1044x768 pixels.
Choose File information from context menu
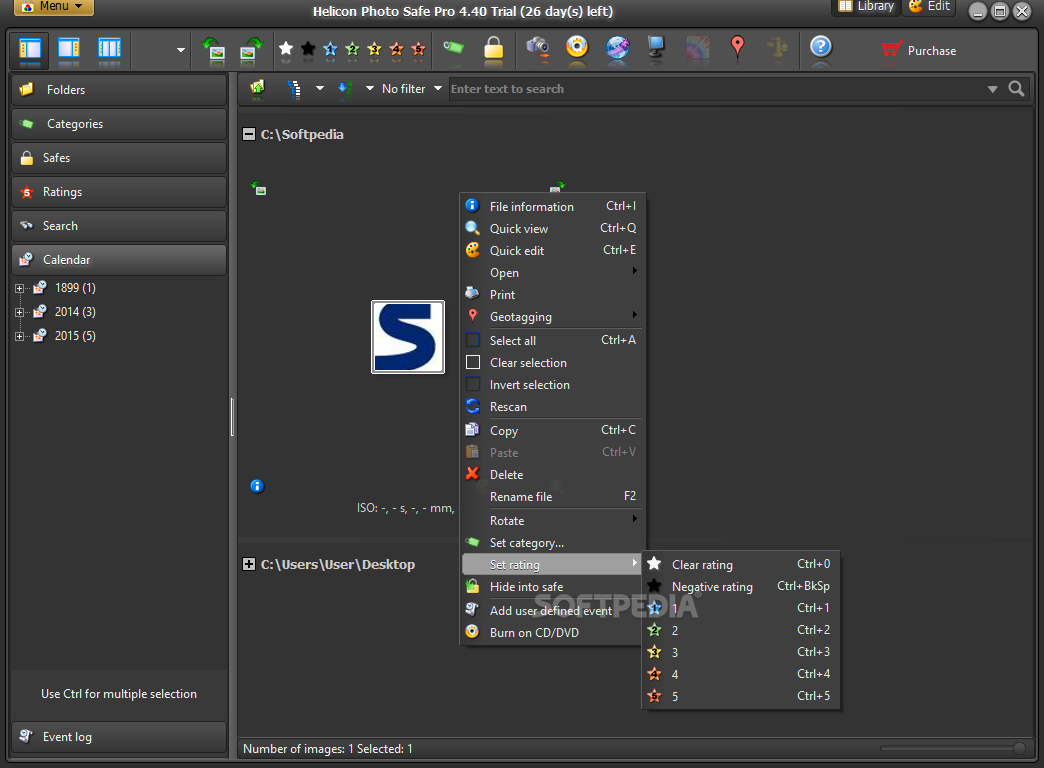[x=551, y=206]
